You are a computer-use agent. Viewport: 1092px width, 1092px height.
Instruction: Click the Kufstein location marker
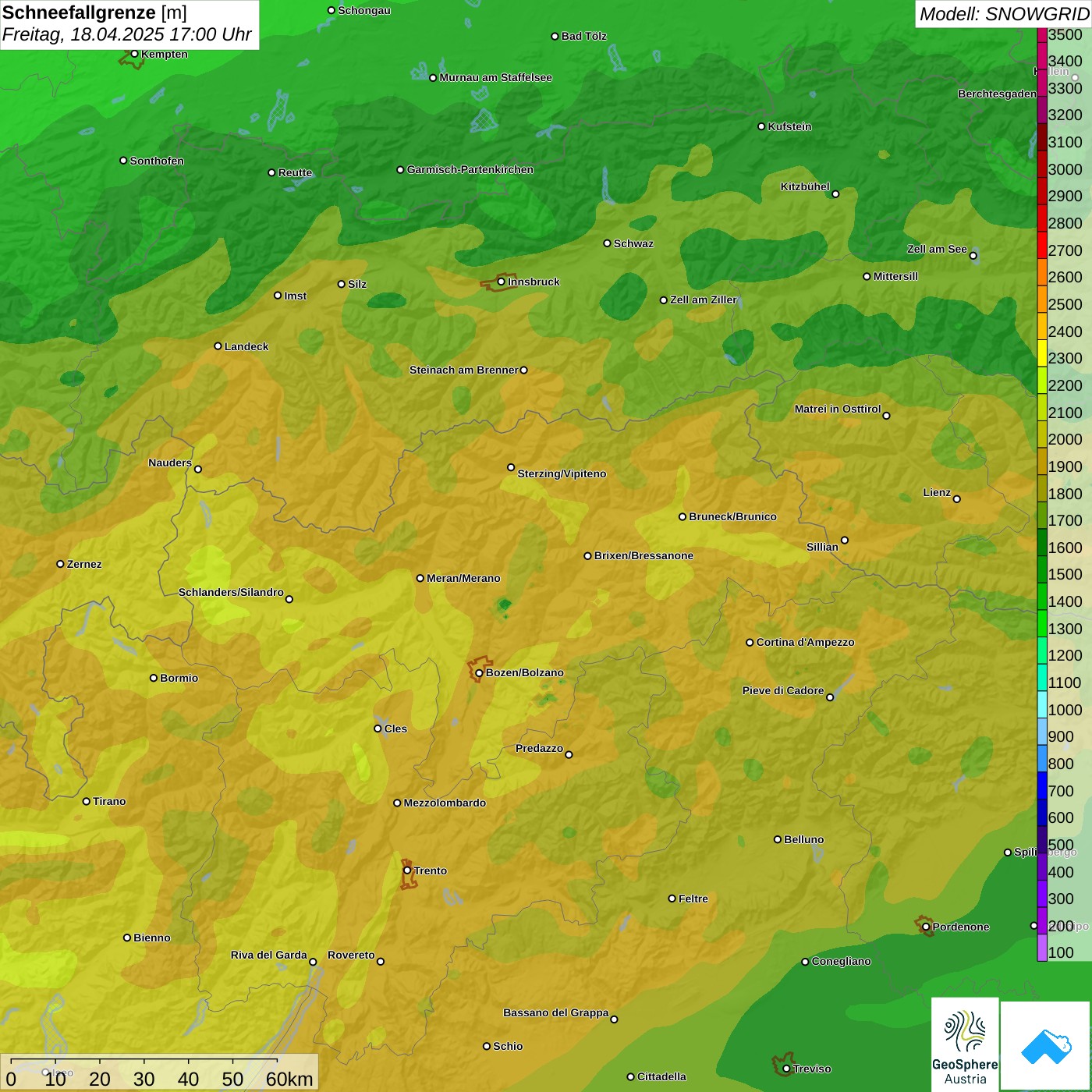[x=762, y=126]
